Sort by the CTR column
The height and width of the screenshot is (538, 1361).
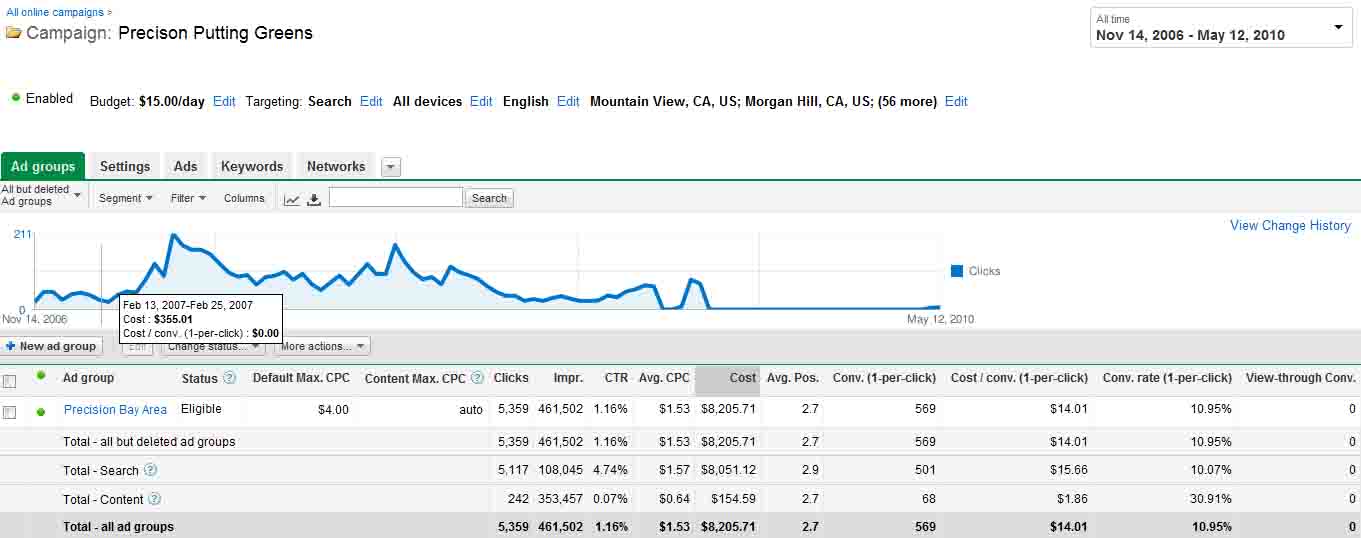(616, 378)
